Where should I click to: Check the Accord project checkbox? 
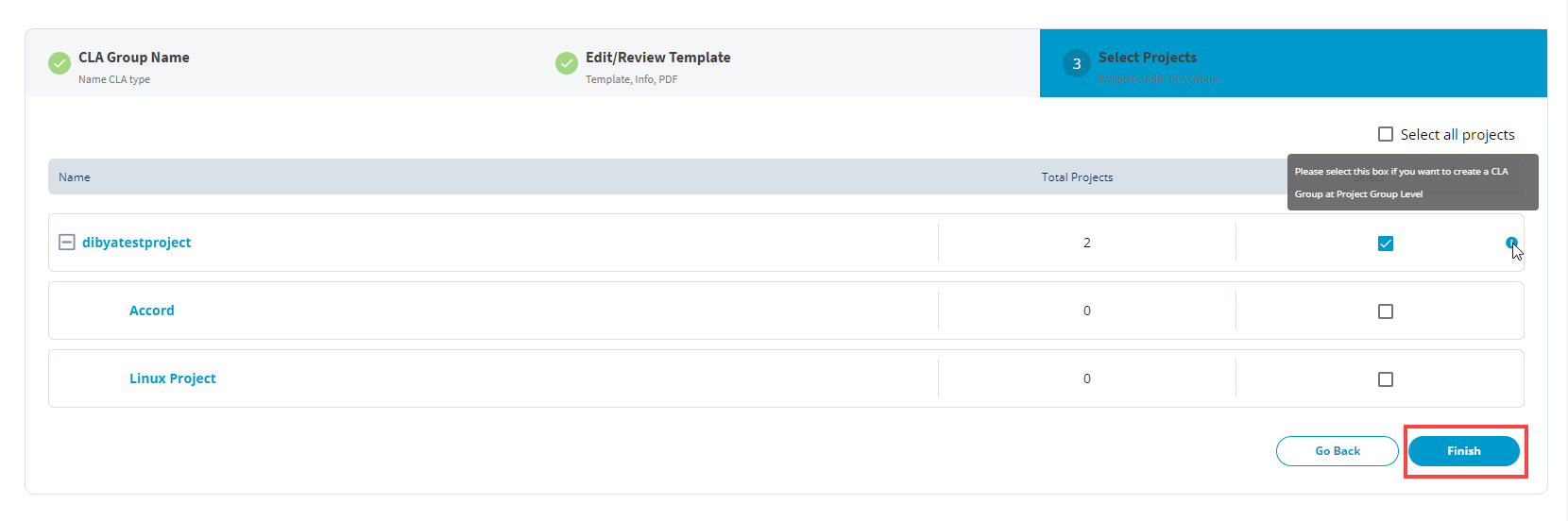tap(1386, 311)
